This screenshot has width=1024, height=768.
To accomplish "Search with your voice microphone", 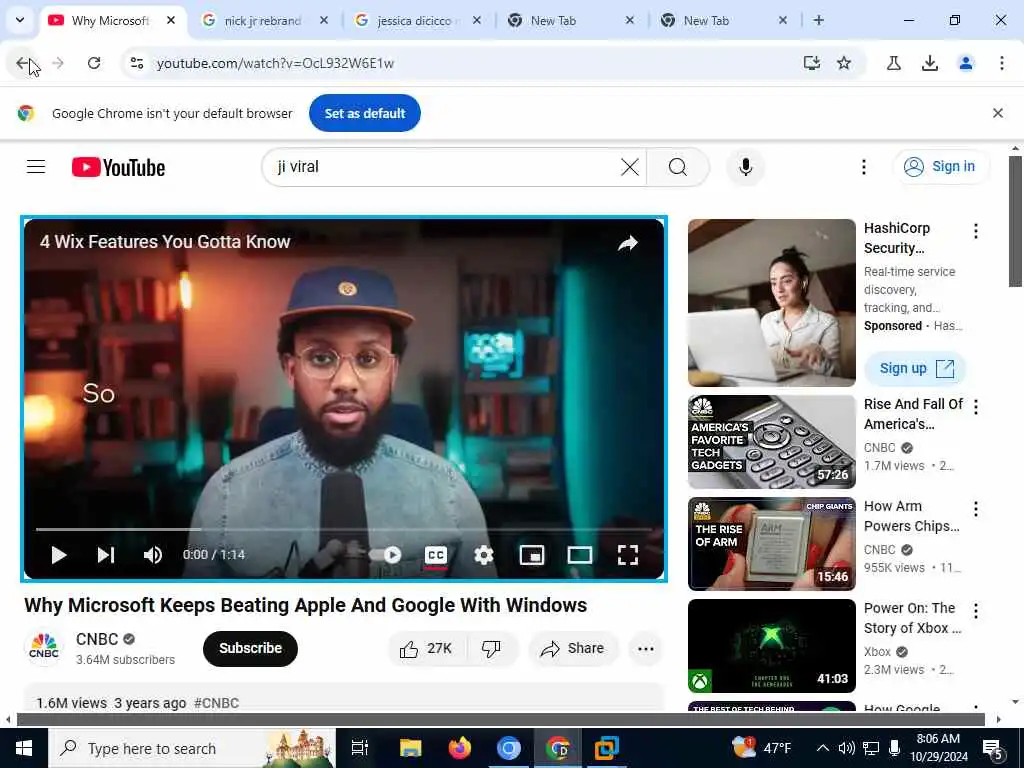I will coord(745,167).
